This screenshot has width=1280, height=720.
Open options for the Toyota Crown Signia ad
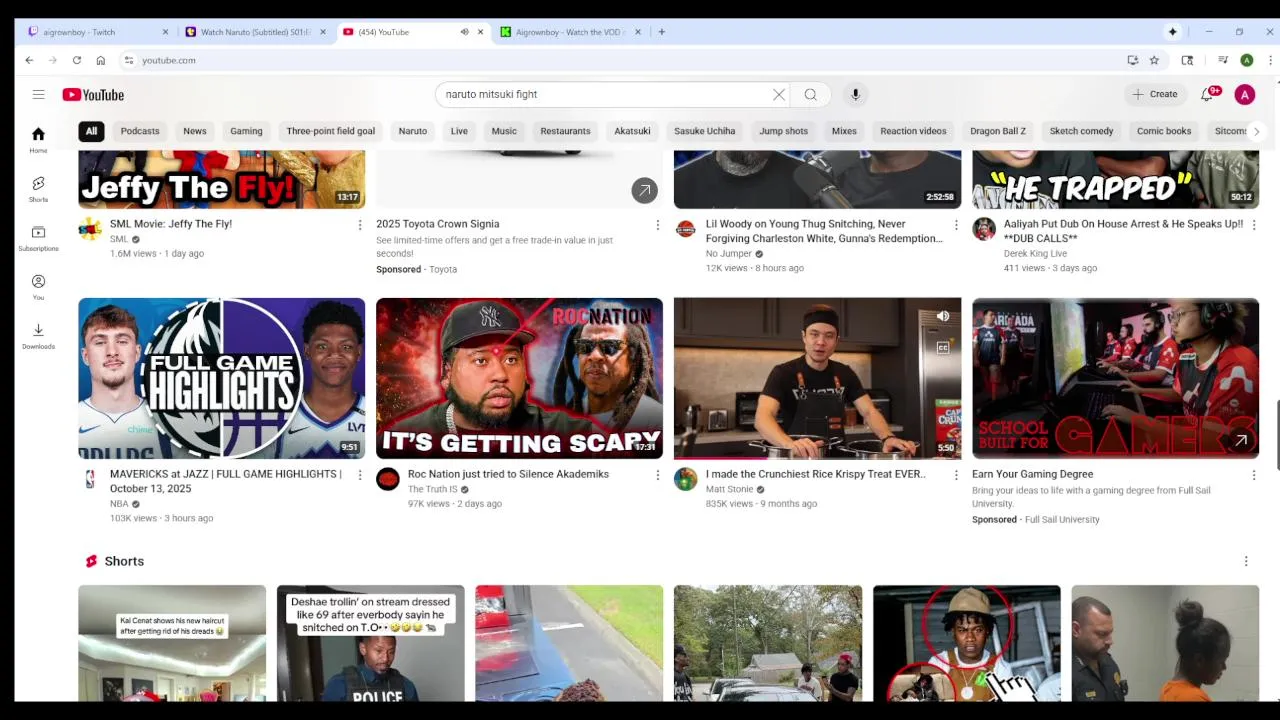(x=657, y=225)
